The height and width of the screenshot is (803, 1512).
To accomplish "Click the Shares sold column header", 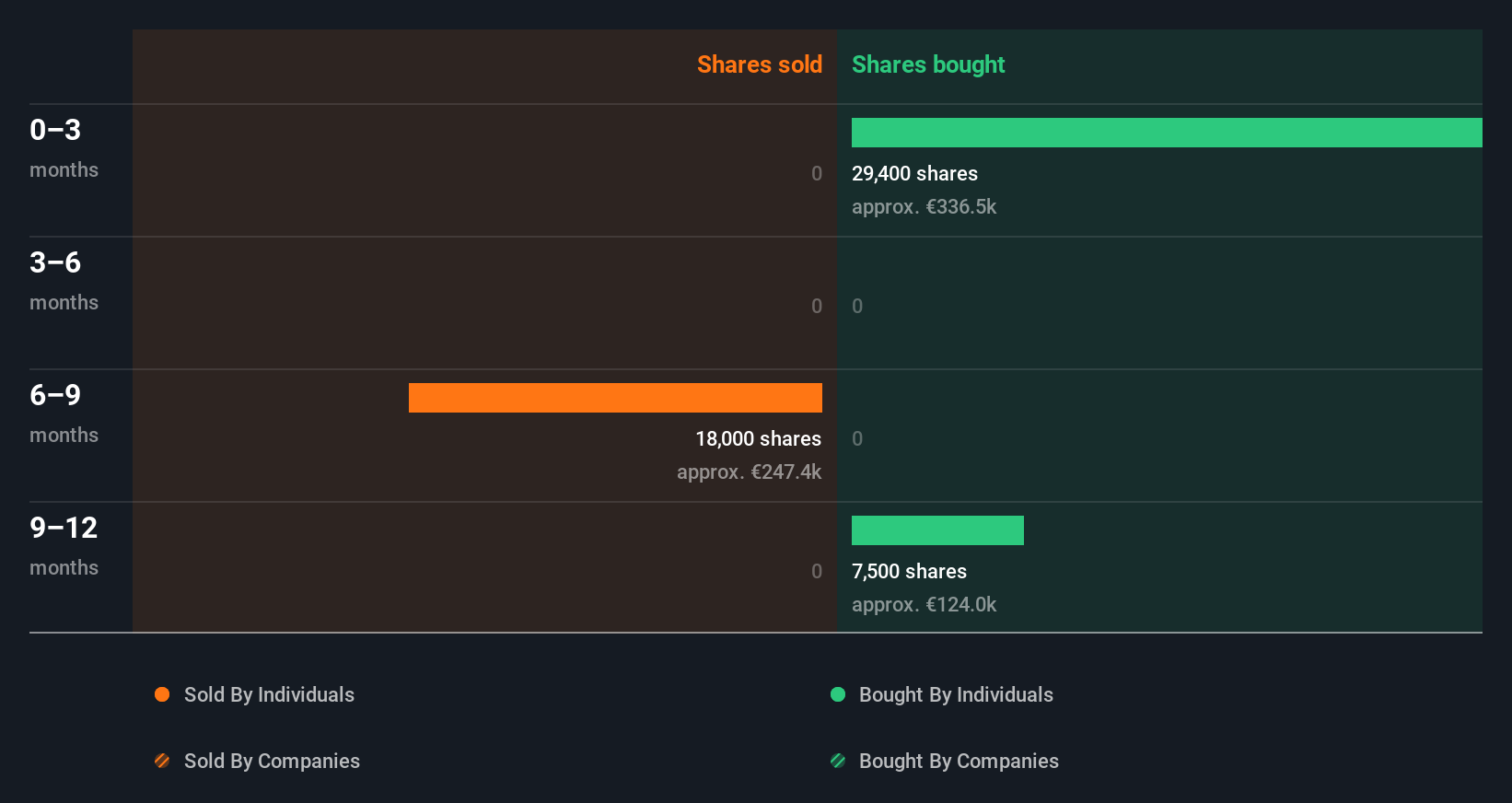I will click(760, 64).
